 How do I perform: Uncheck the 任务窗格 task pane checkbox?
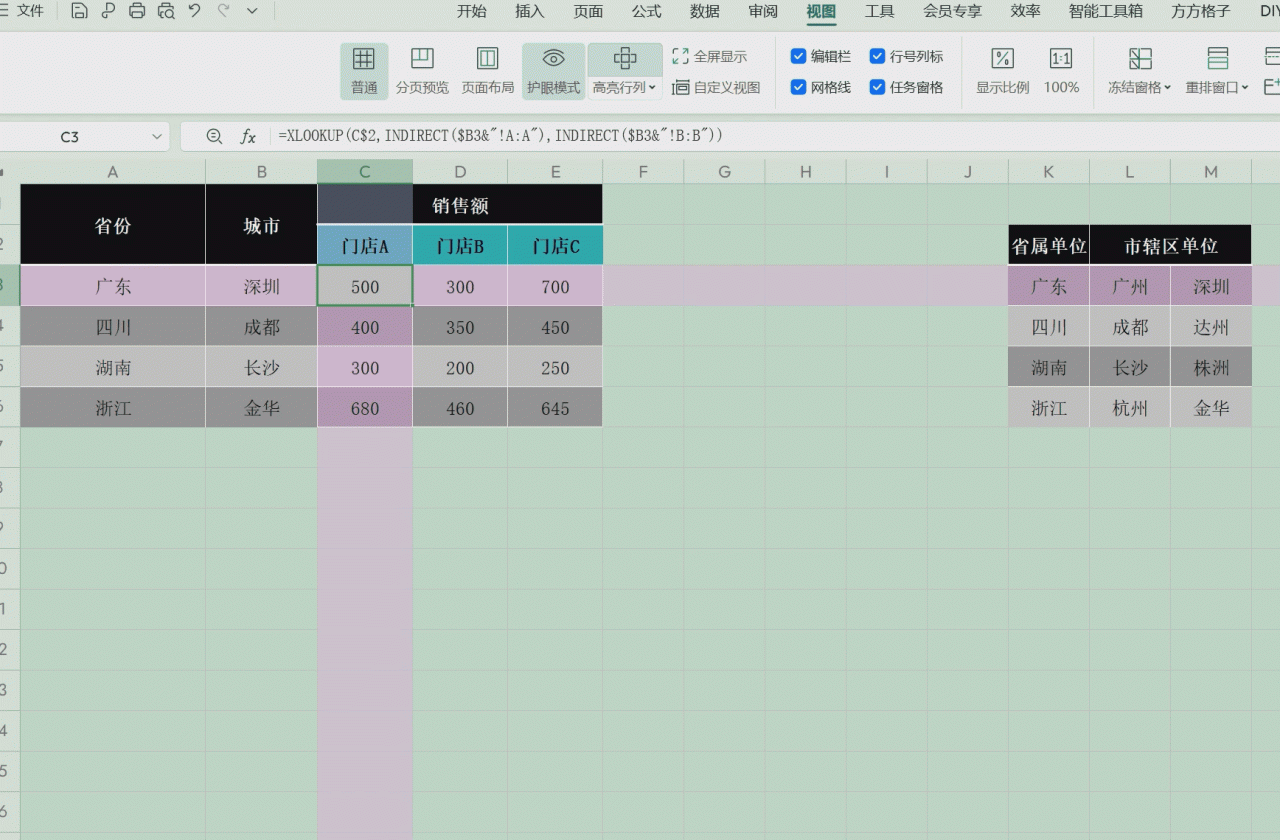click(x=877, y=87)
